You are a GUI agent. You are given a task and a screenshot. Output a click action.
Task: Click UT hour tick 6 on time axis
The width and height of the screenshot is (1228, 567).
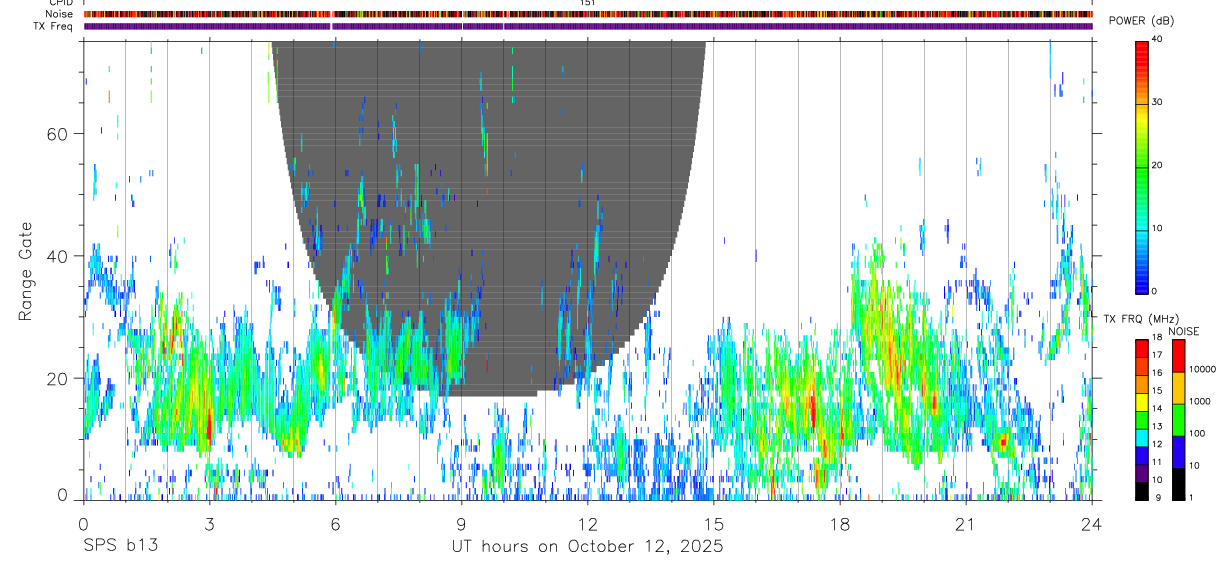point(335,523)
